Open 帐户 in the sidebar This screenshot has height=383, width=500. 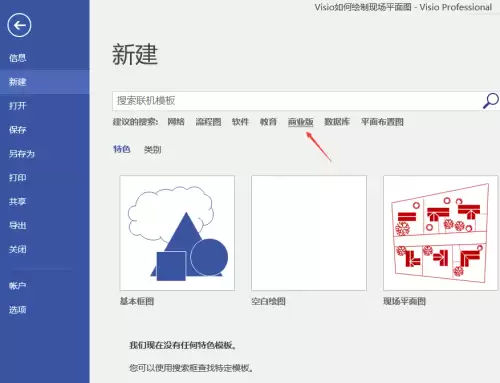(x=18, y=286)
